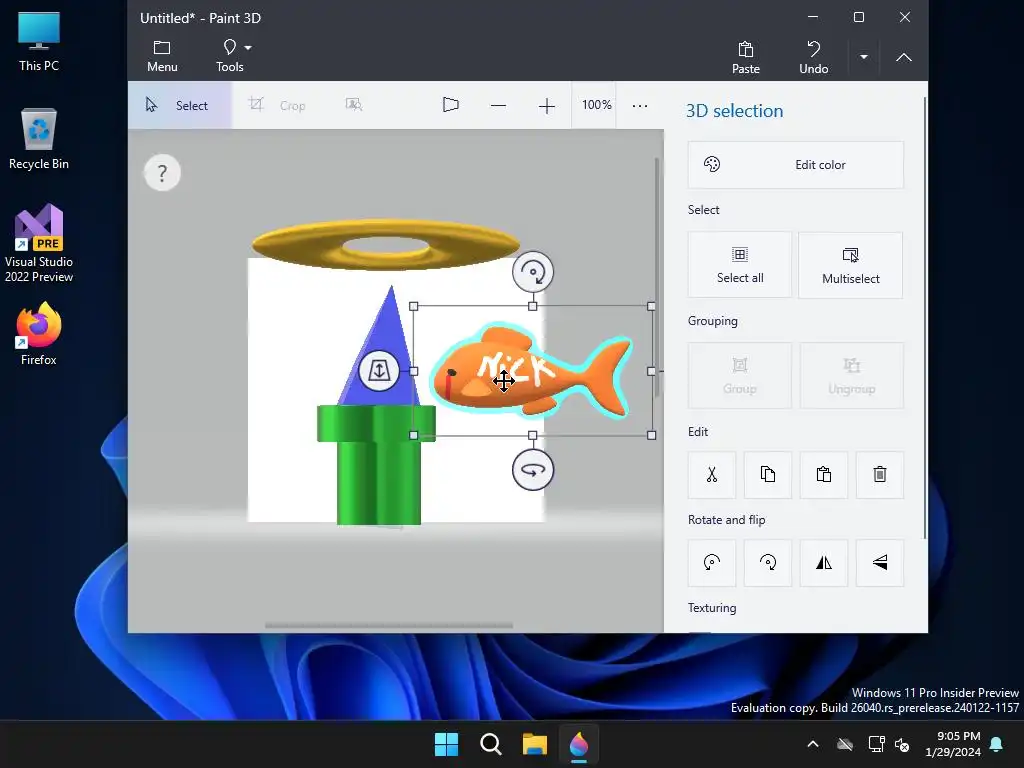Paste using the Edit section clipboard icon
This screenshot has width=1024, height=768.
[x=824, y=475]
